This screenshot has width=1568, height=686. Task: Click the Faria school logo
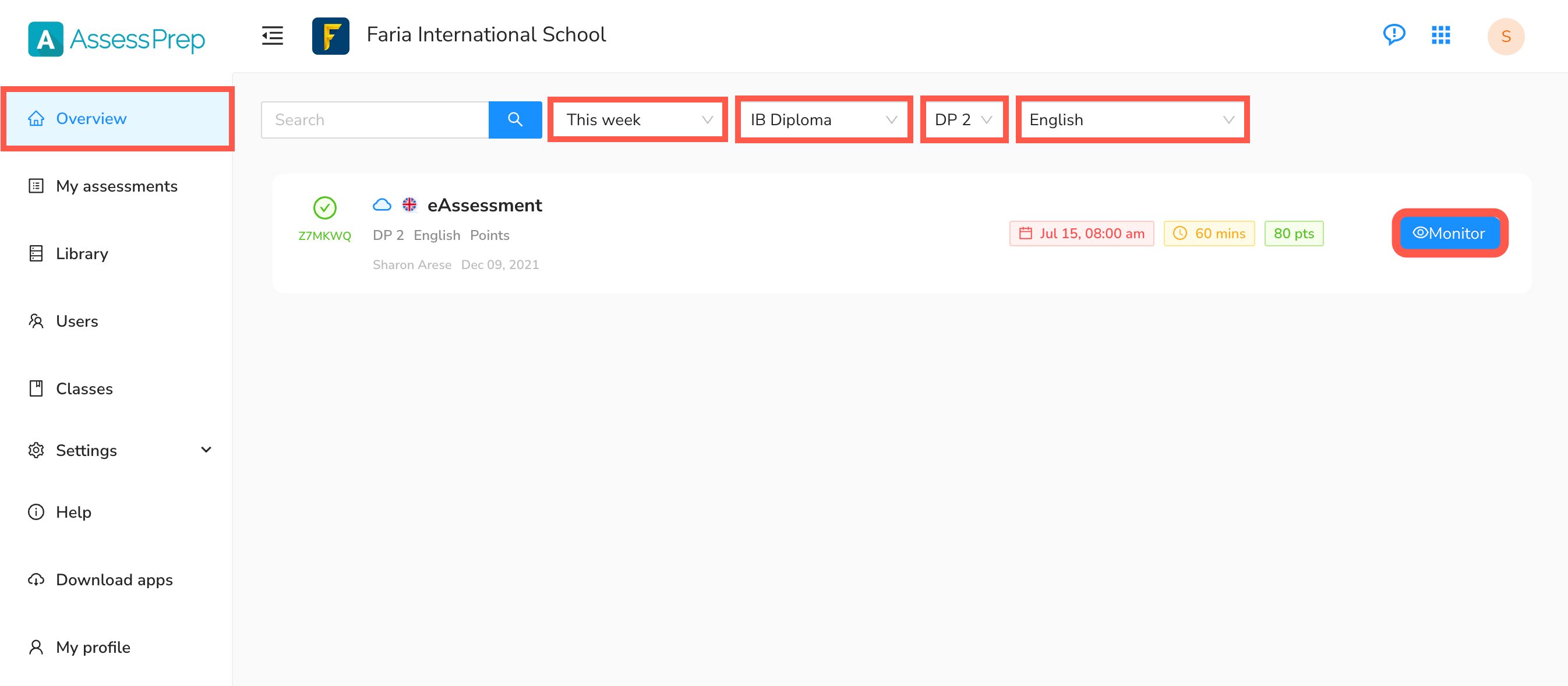(330, 36)
